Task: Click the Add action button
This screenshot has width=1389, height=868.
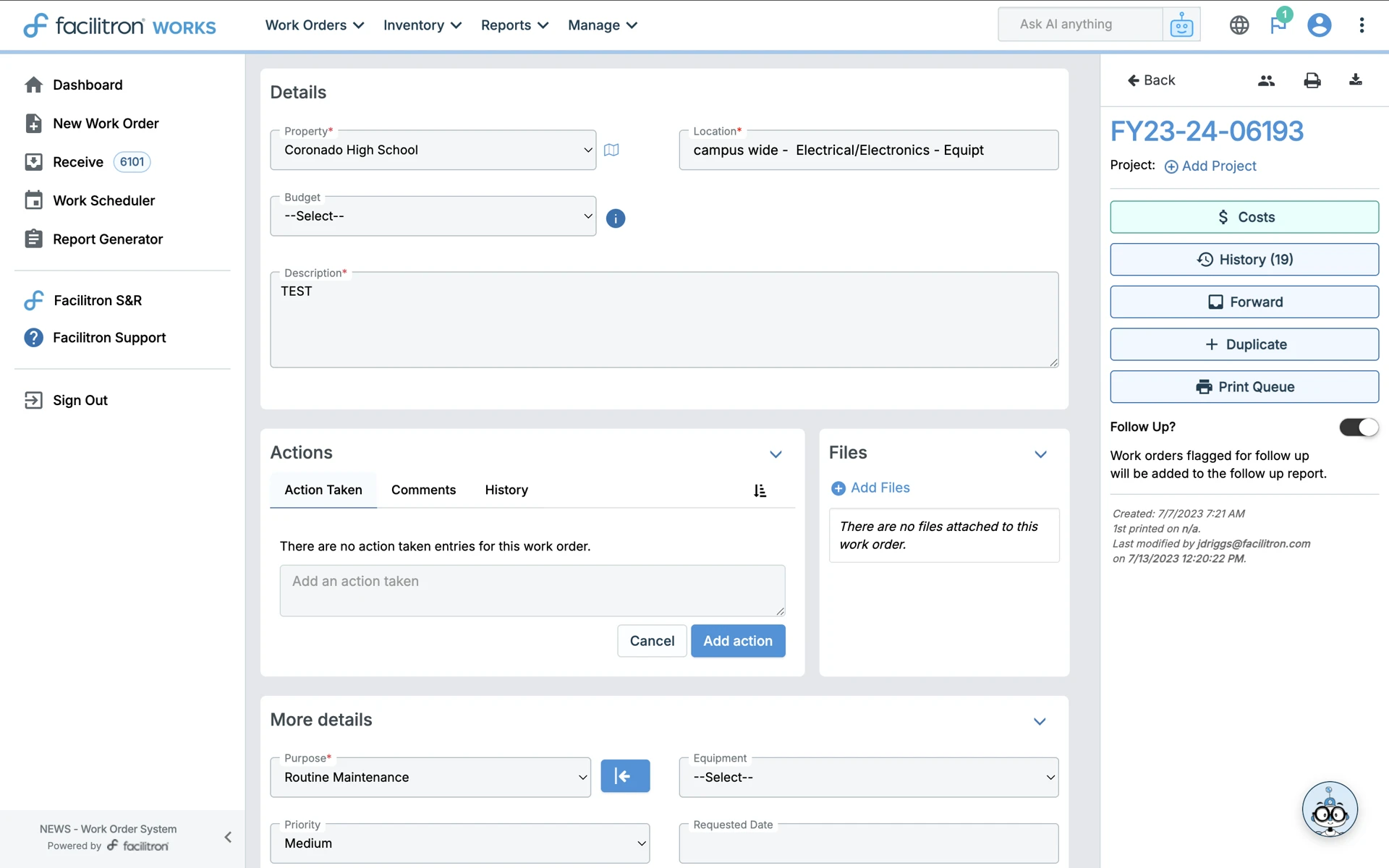Action: coord(737,641)
